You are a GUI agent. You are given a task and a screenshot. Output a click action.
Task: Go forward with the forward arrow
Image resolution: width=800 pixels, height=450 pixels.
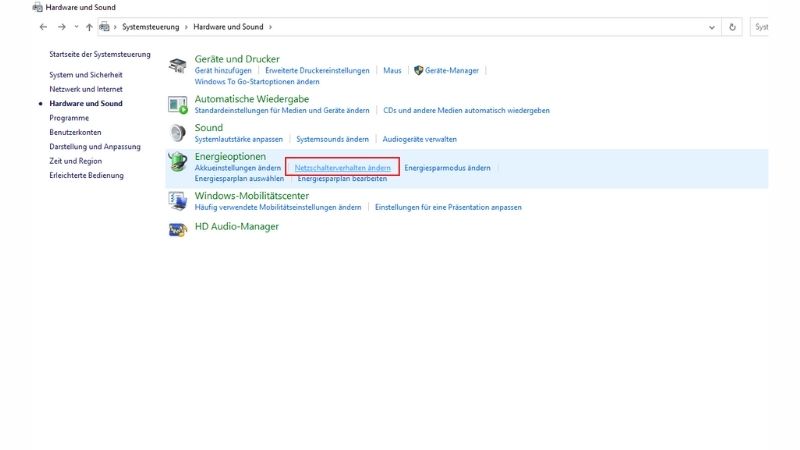62,27
